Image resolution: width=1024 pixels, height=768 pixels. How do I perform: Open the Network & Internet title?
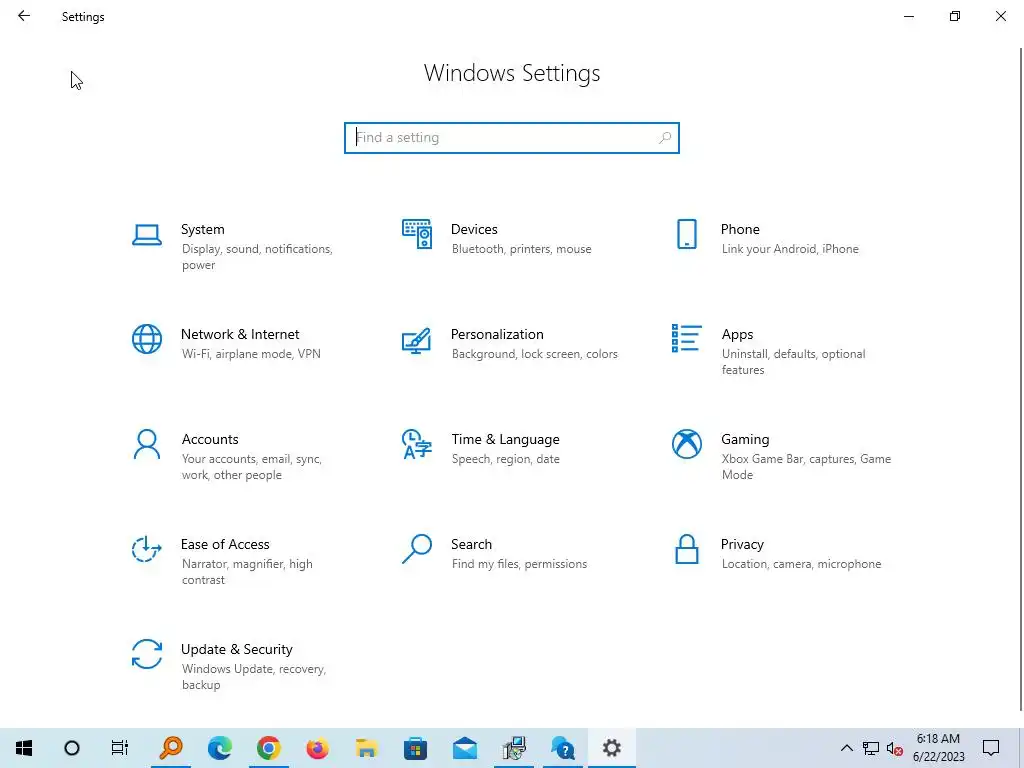click(240, 334)
